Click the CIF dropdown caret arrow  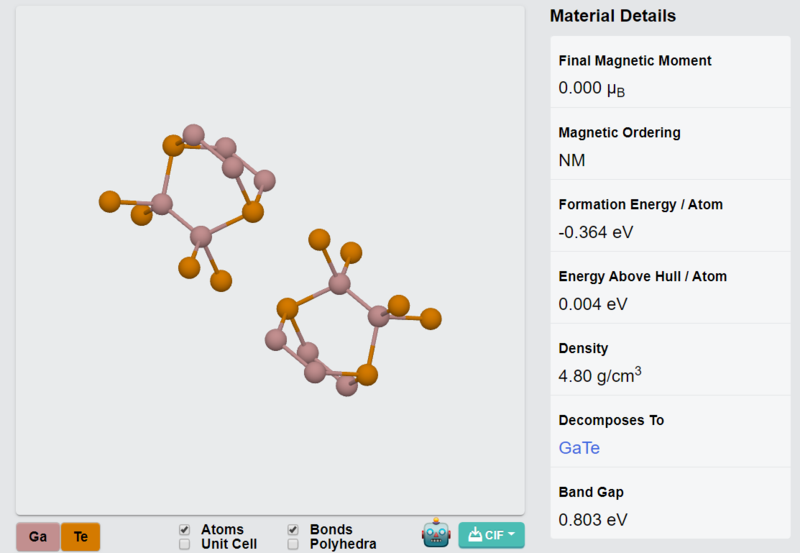[511, 535]
